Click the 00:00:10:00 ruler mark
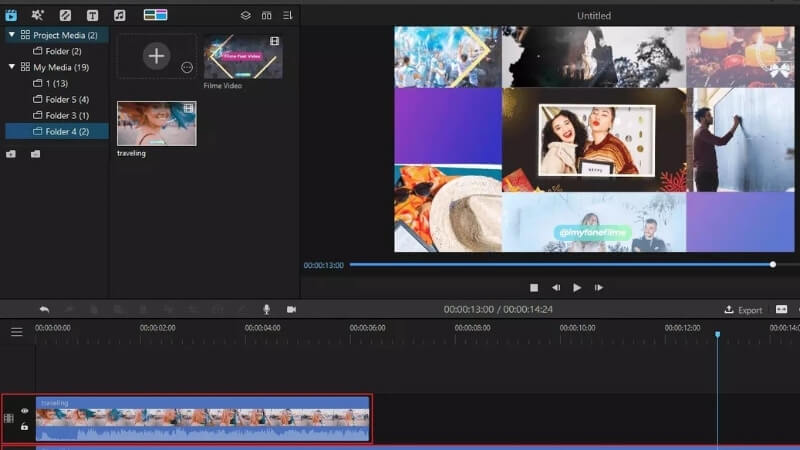 coord(577,328)
